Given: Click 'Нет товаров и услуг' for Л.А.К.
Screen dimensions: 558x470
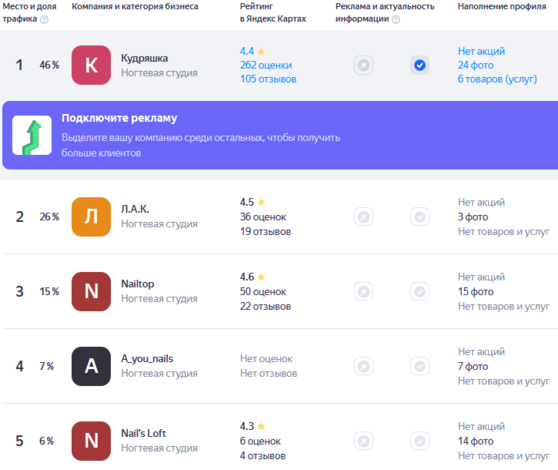Looking at the screenshot, I should click(x=504, y=232).
